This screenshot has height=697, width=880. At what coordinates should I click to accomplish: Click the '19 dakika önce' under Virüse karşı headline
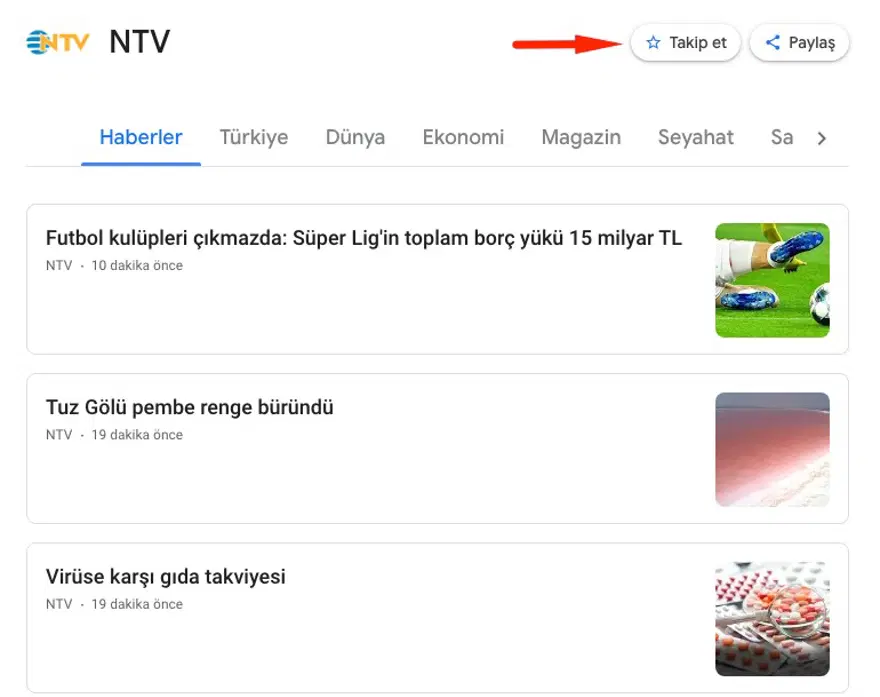click(x=137, y=604)
